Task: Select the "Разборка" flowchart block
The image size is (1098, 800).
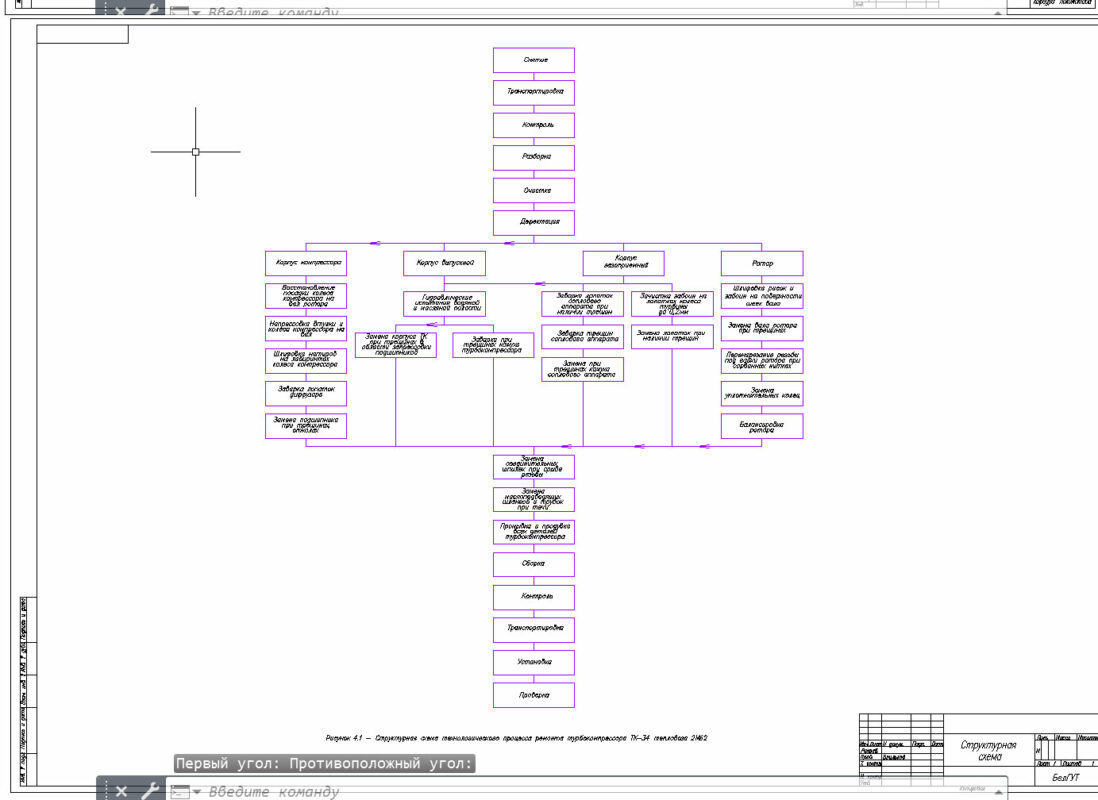Action: (534, 157)
